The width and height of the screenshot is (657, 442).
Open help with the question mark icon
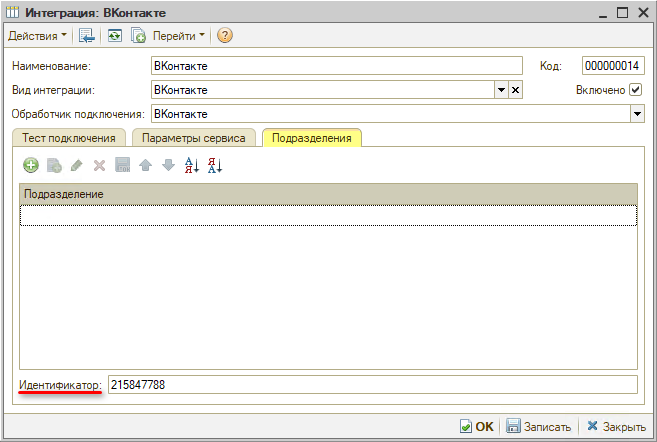click(x=225, y=36)
